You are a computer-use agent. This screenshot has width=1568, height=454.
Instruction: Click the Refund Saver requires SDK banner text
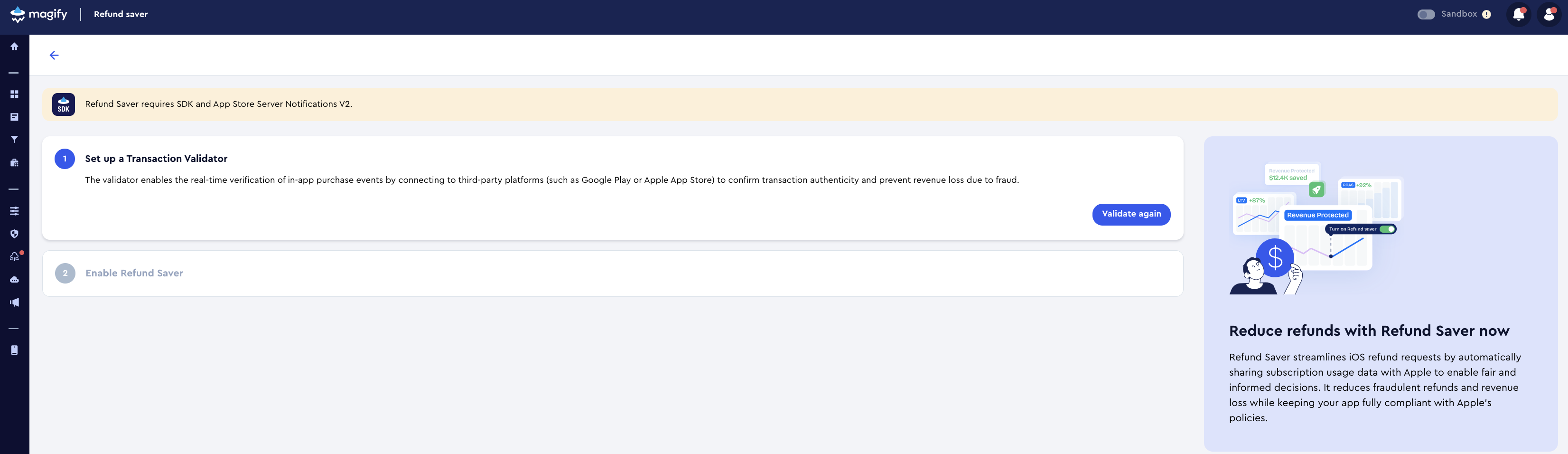(218, 104)
